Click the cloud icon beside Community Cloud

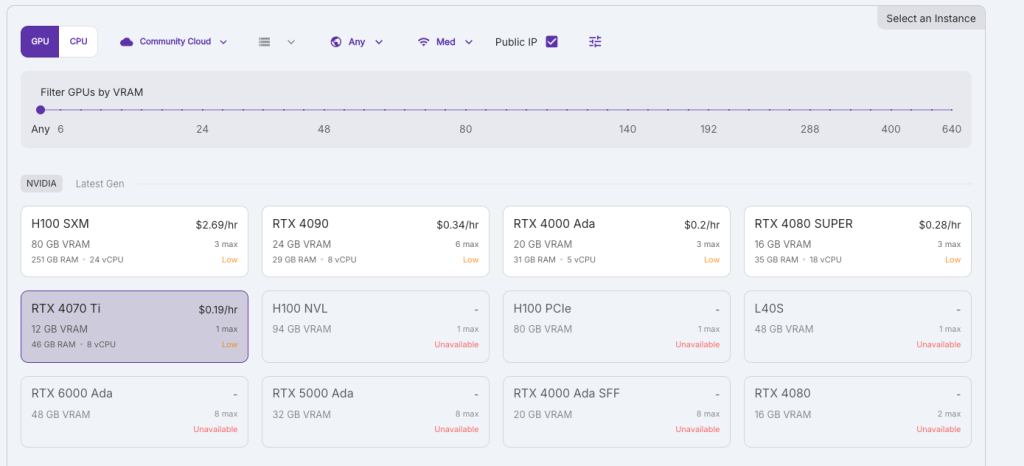pos(127,42)
